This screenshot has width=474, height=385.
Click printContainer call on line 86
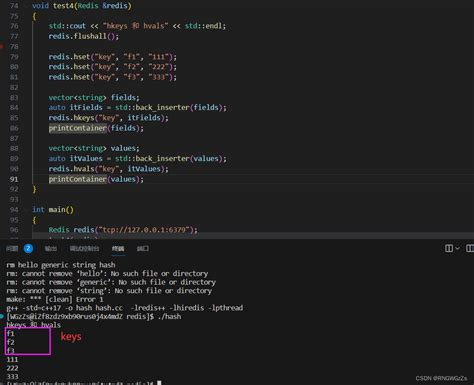pyautogui.click(x=78, y=128)
